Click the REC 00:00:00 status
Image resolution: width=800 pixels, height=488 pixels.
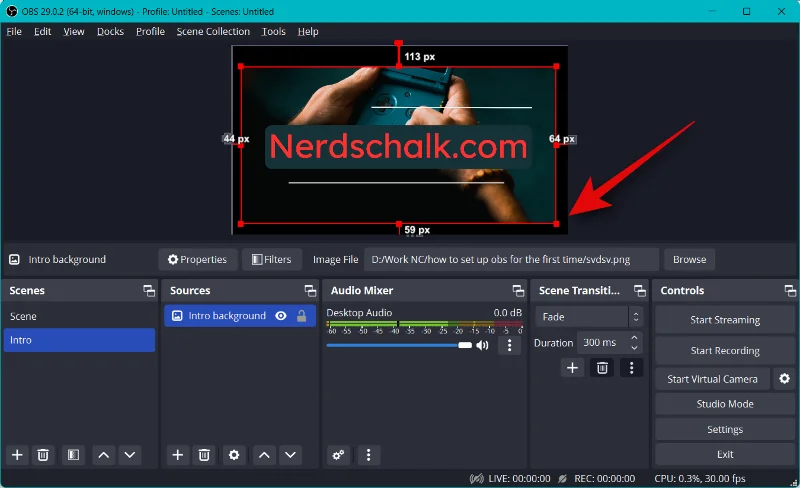pyautogui.click(x=605, y=479)
